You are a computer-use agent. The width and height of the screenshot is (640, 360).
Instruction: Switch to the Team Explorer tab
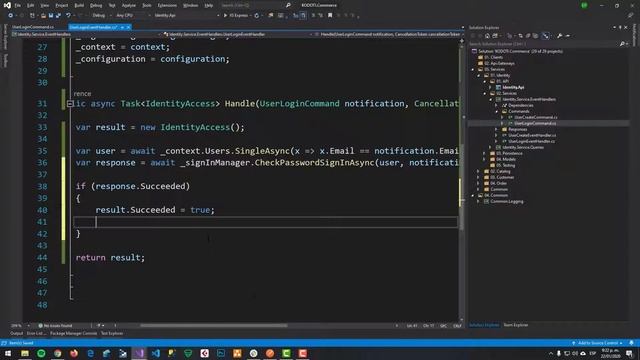516,325
